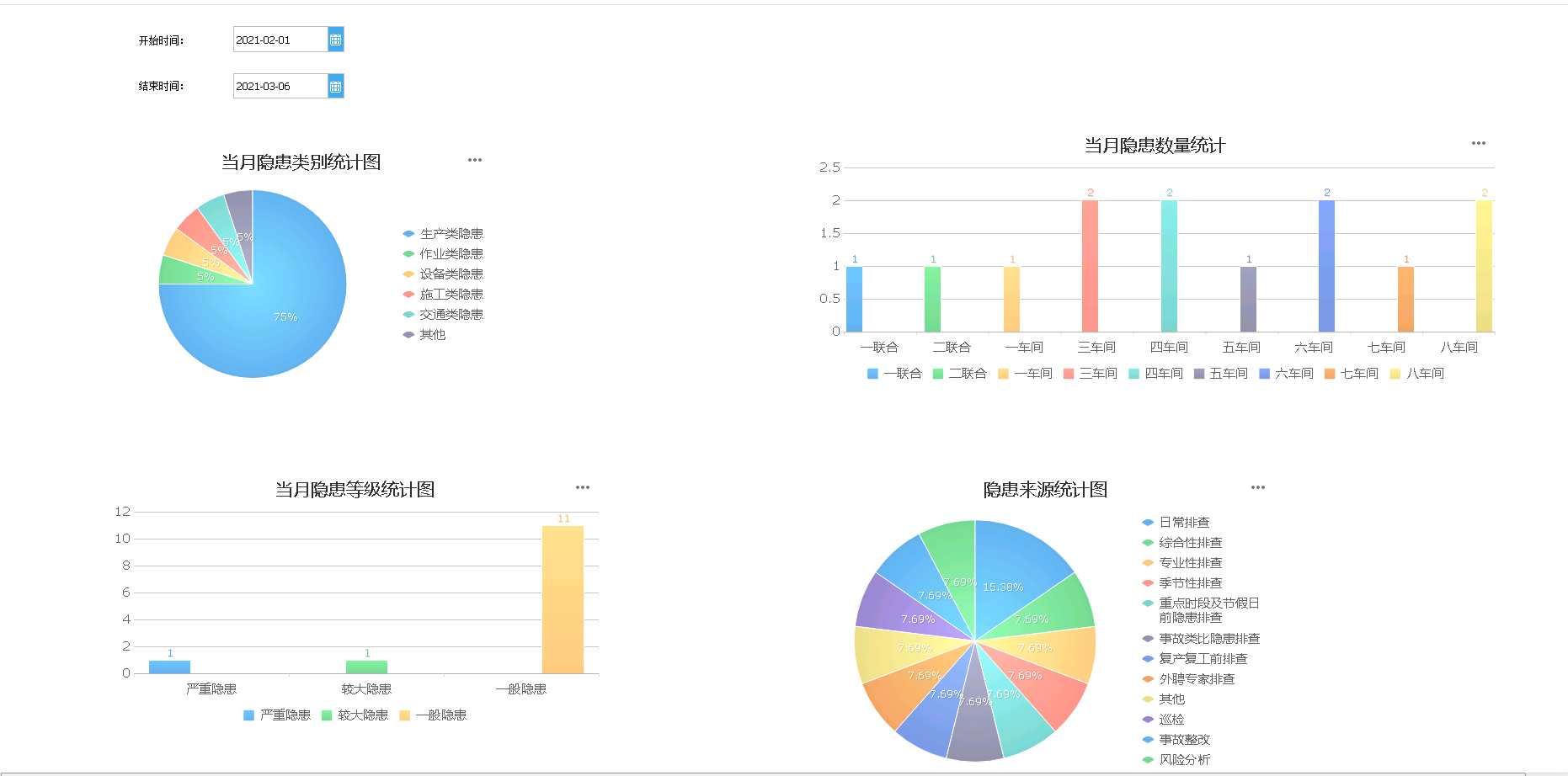Viewport: 1568px width, 776px height.
Task: Toggle 七车间 legend under quantity chart
Action: click(x=1352, y=374)
